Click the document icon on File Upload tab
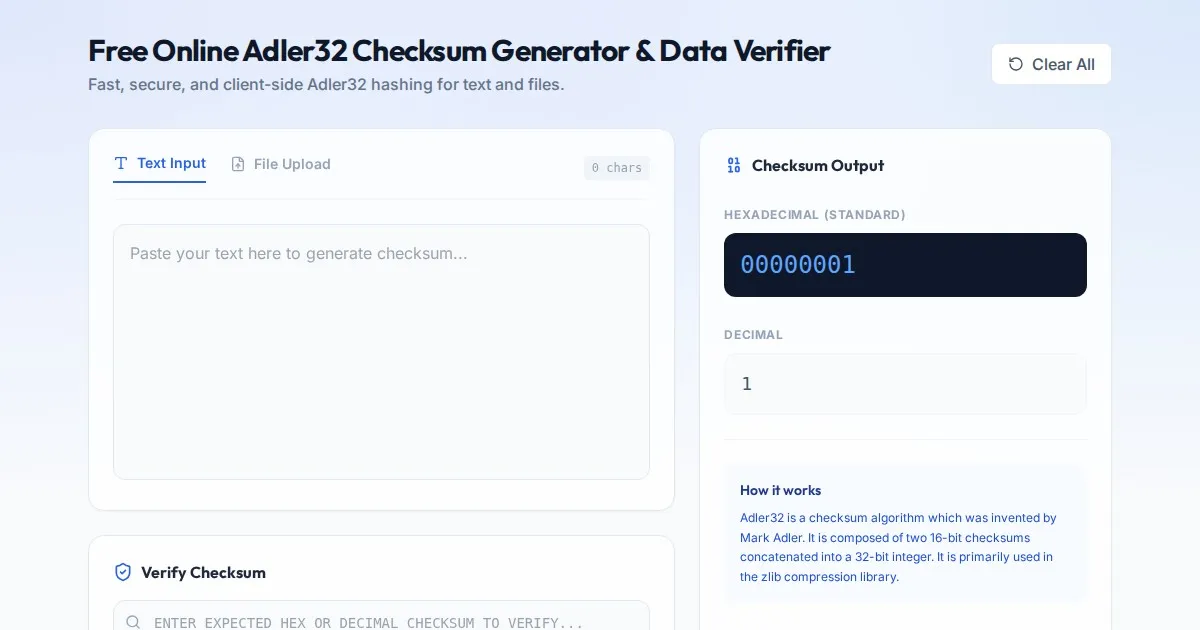 [x=238, y=164]
